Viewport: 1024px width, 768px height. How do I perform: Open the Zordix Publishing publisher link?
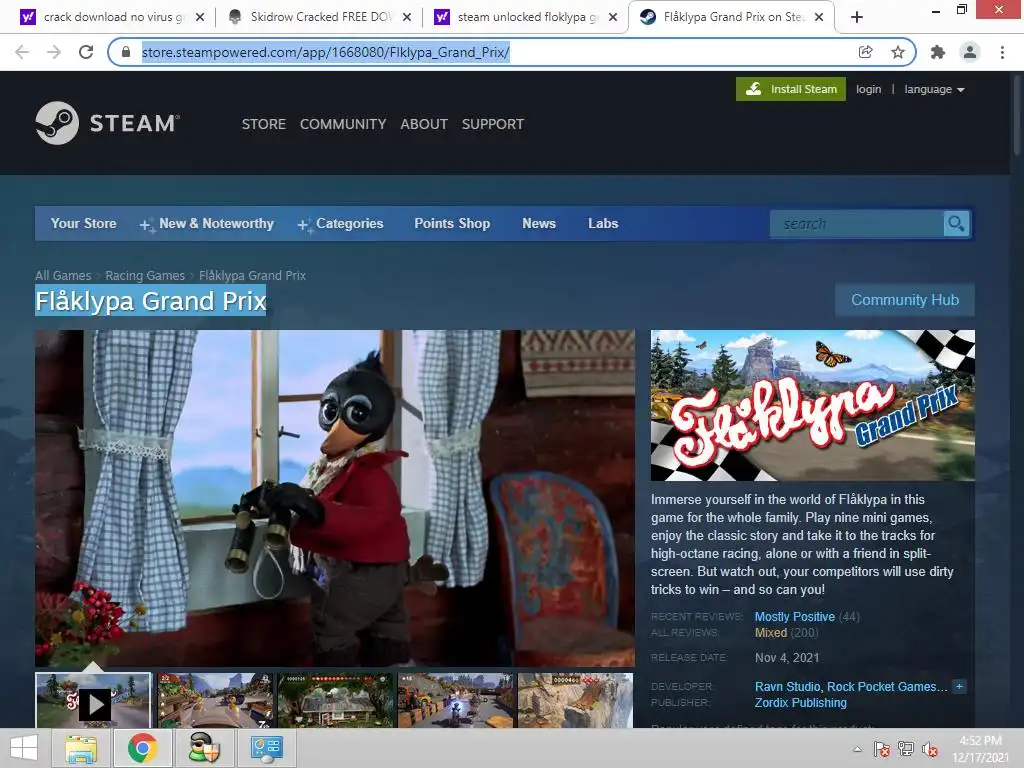click(801, 703)
